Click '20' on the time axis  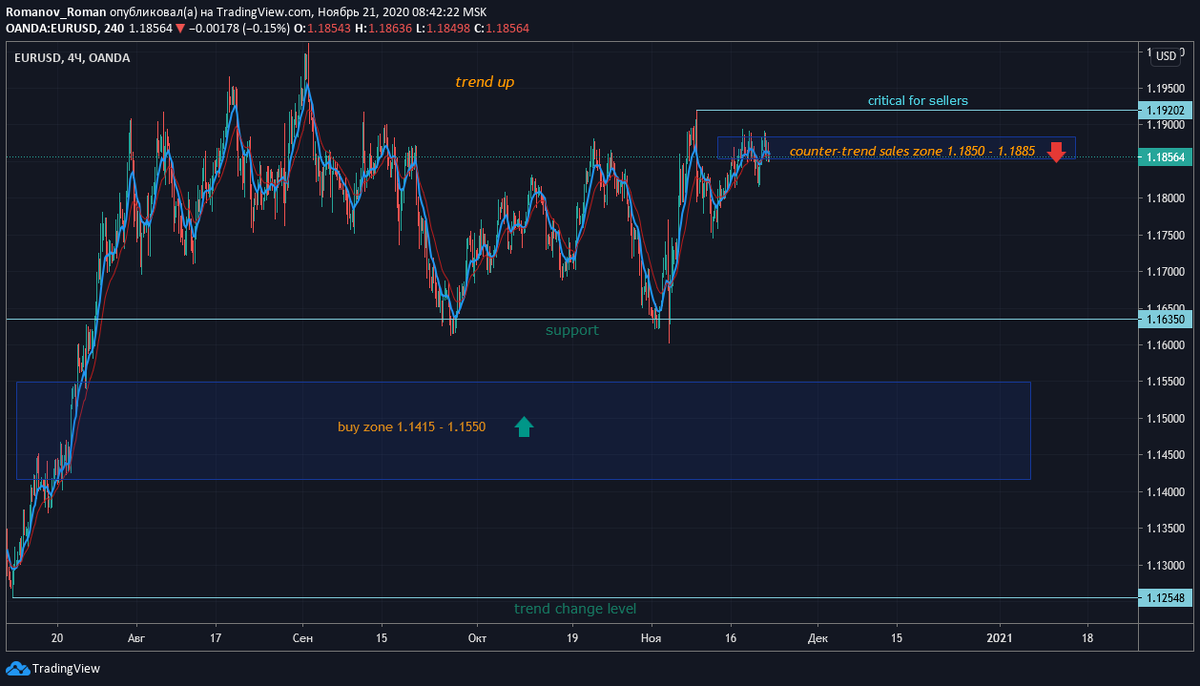[x=58, y=637]
